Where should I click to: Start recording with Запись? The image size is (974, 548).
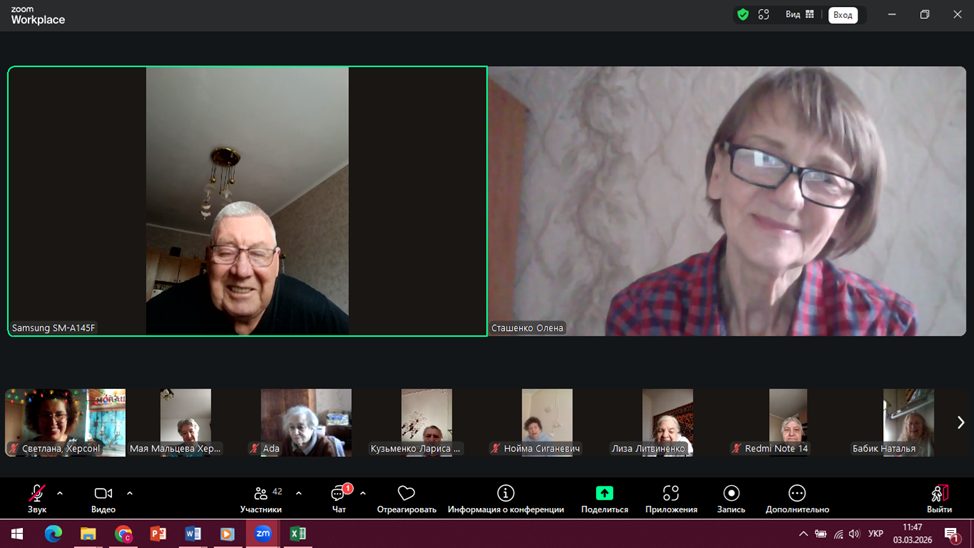pos(731,494)
